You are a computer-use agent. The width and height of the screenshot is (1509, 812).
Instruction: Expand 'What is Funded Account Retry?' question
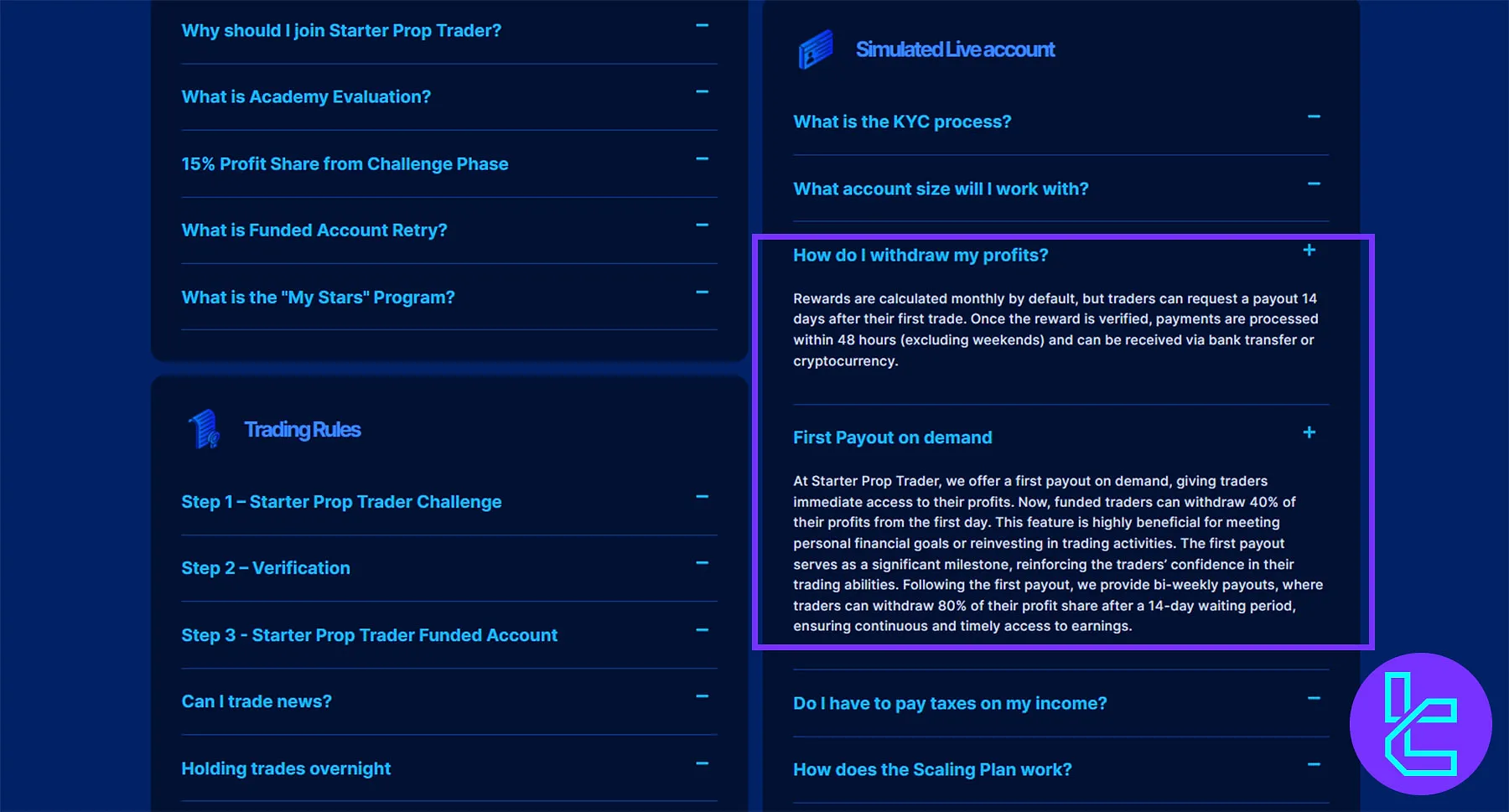point(314,230)
